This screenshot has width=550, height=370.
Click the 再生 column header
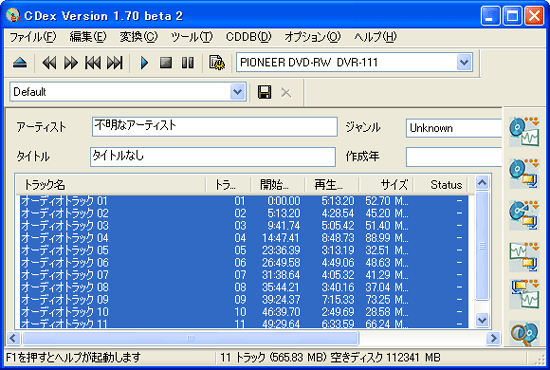pos(331,184)
